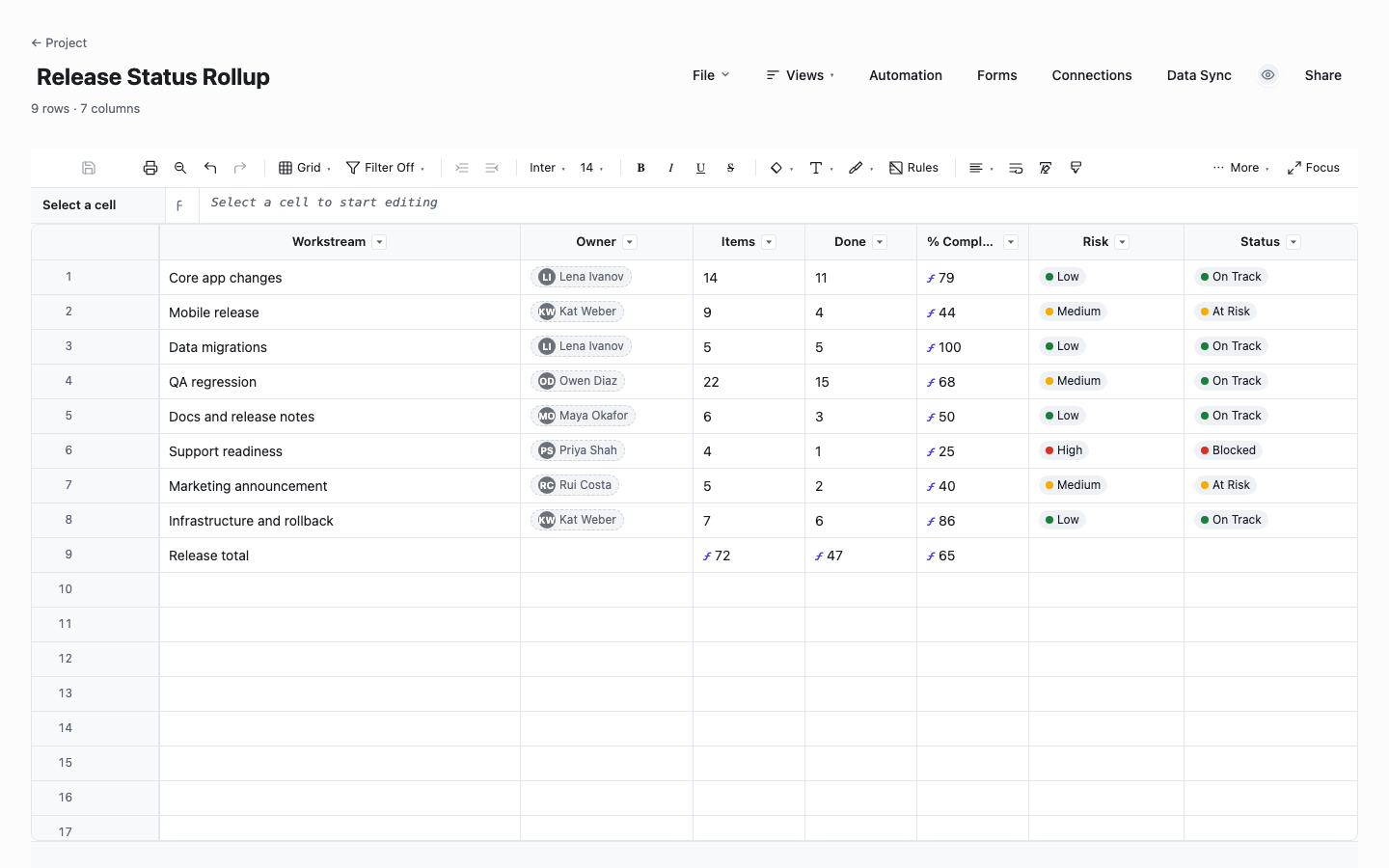Click Maya Okafor owner chip
Screen dimensions: 1389x868
(x=583, y=416)
